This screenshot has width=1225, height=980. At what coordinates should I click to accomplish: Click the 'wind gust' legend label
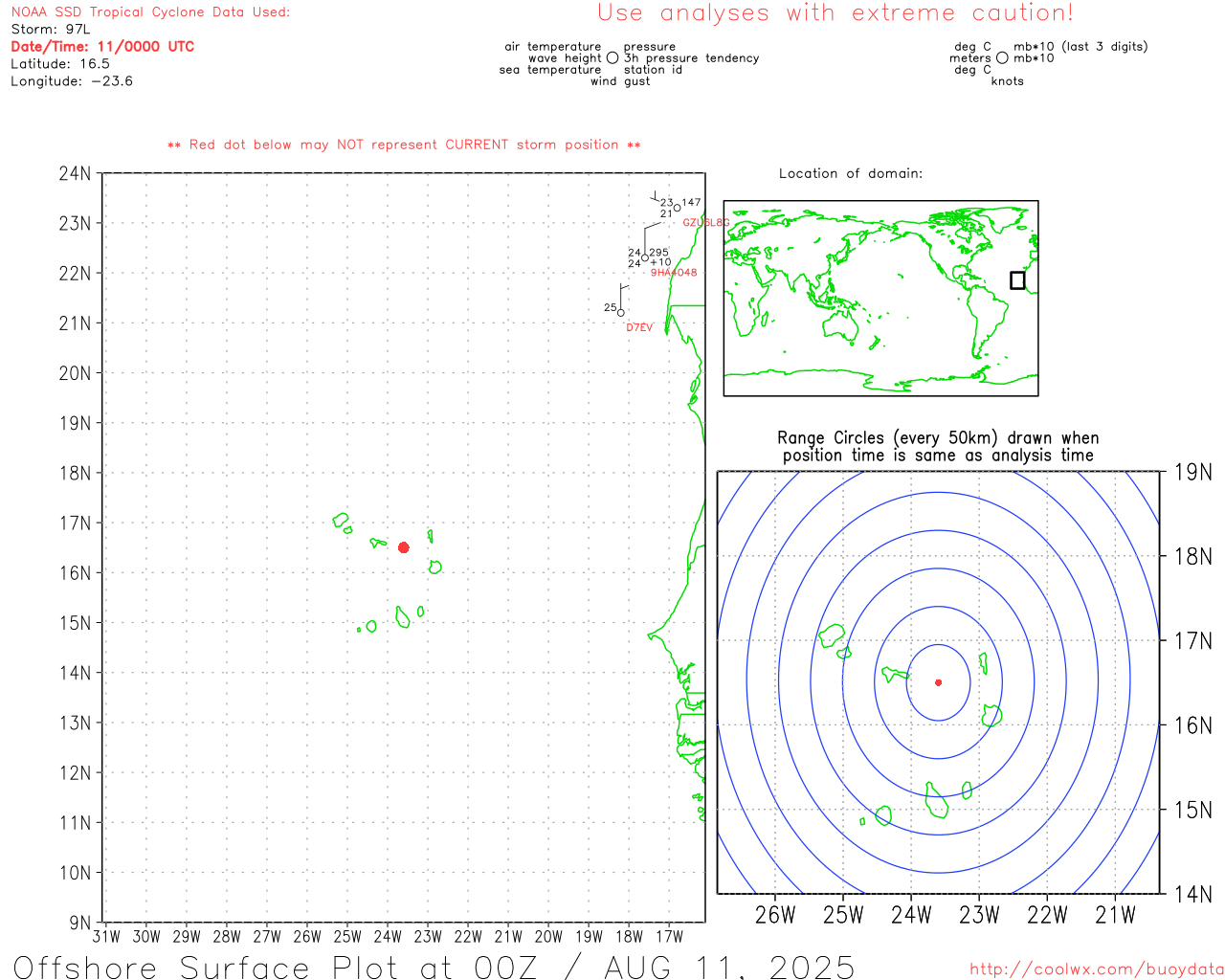click(620, 81)
